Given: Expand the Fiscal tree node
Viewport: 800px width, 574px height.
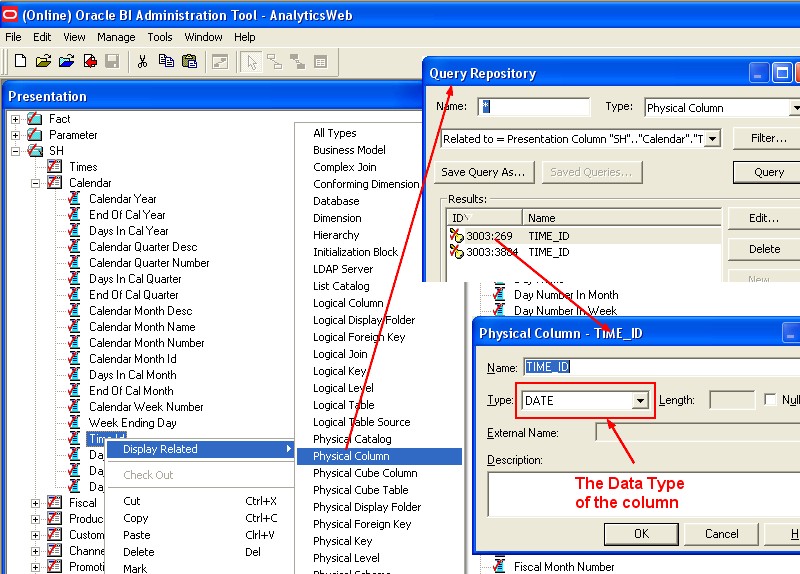Looking at the screenshot, I should coord(35,503).
